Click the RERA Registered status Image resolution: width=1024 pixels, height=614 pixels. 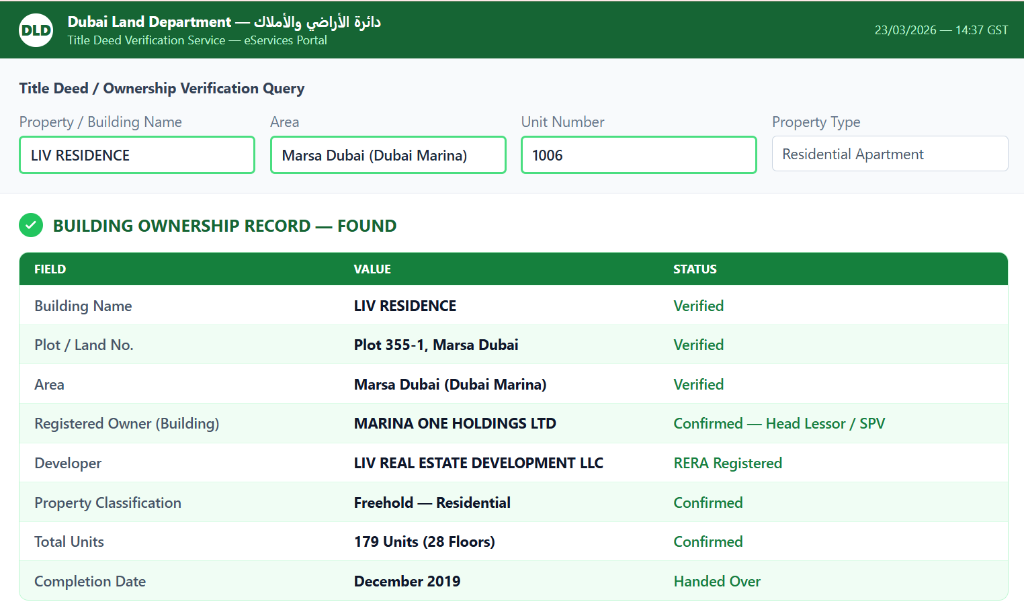pos(728,464)
